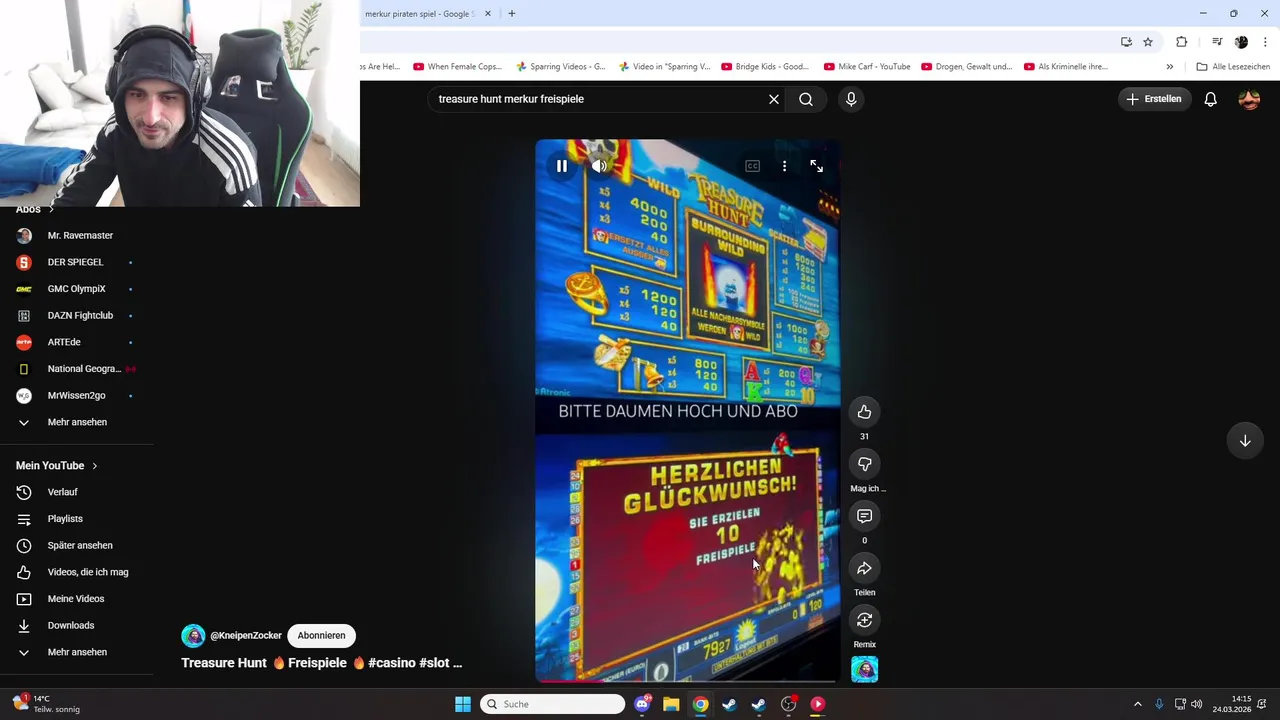Toggle closed captions on the Short
Viewport: 1280px width, 720px height.
coord(752,166)
